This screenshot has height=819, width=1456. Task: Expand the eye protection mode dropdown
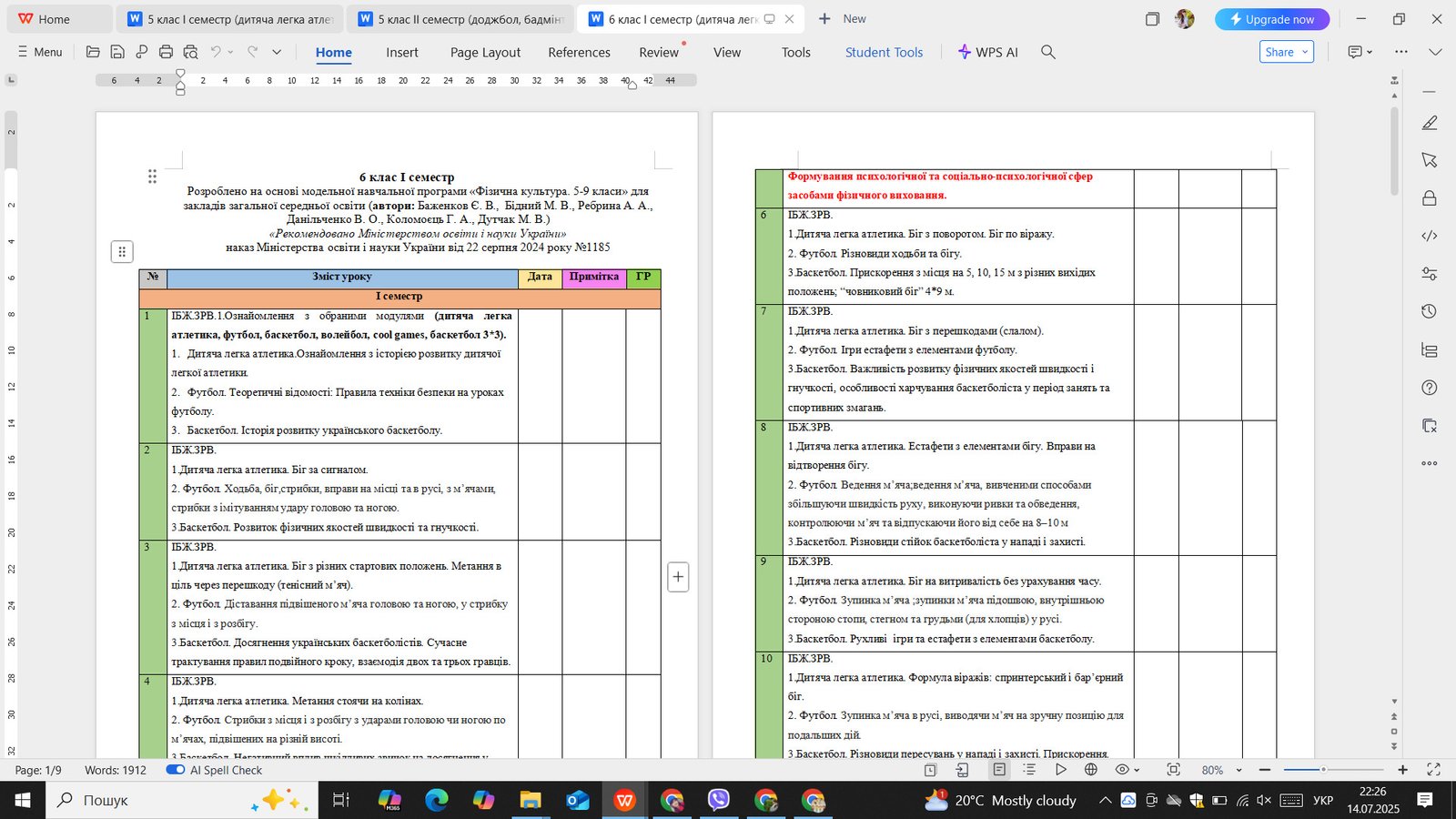tap(1137, 770)
